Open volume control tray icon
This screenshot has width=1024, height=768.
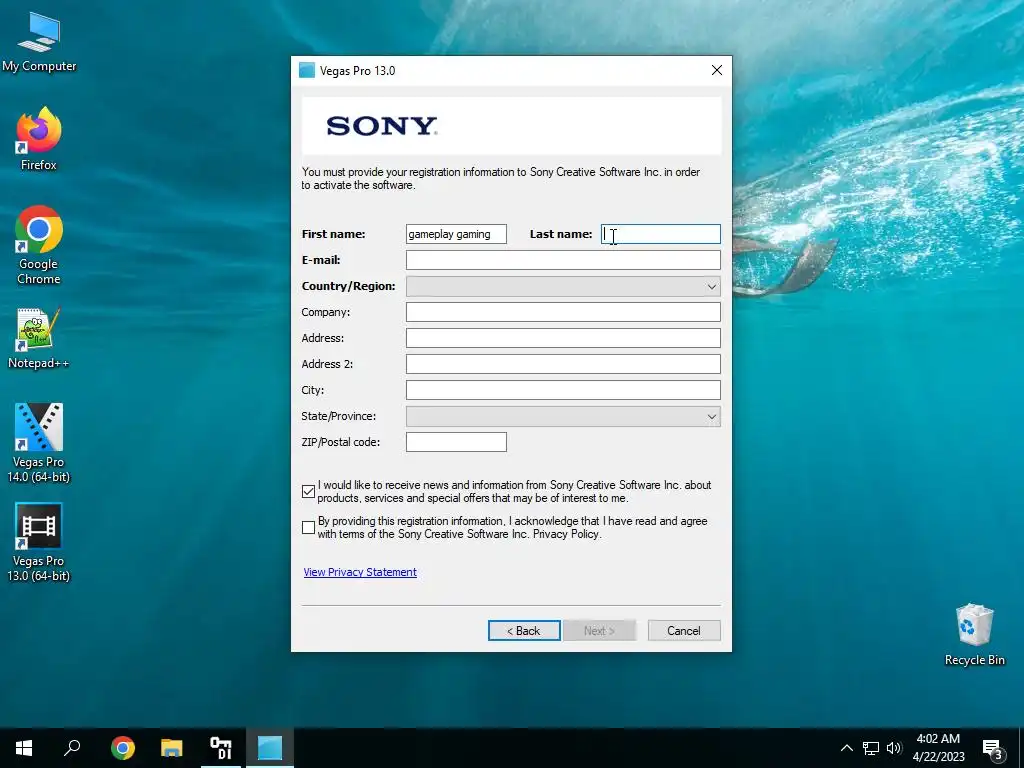point(894,748)
